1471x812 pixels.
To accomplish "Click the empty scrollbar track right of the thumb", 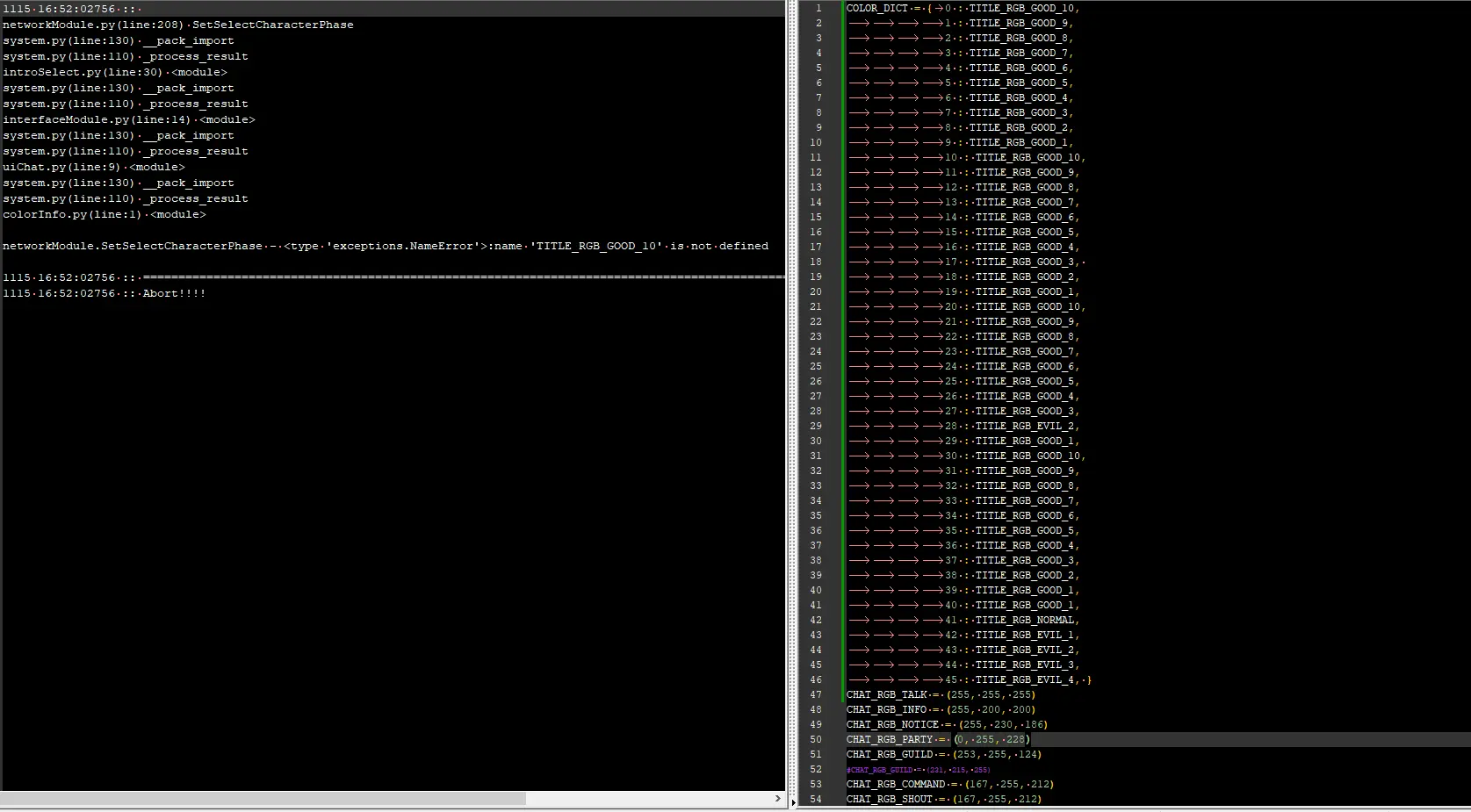I will (x=648, y=799).
